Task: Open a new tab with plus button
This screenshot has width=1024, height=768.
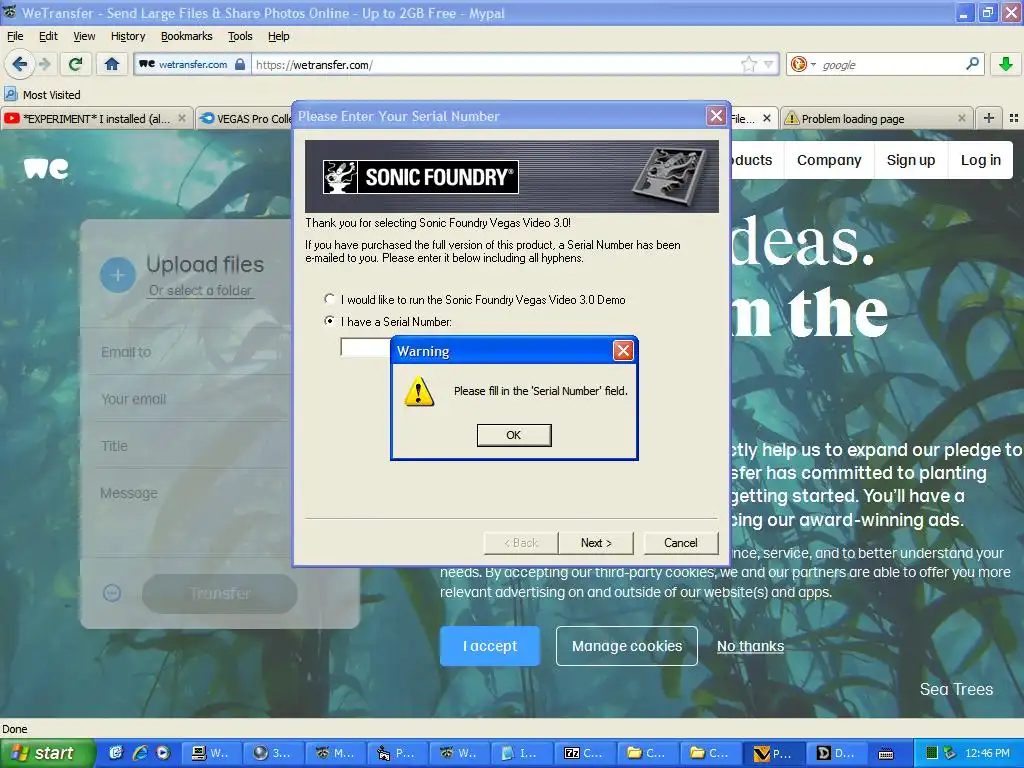Action: tap(989, 118)
